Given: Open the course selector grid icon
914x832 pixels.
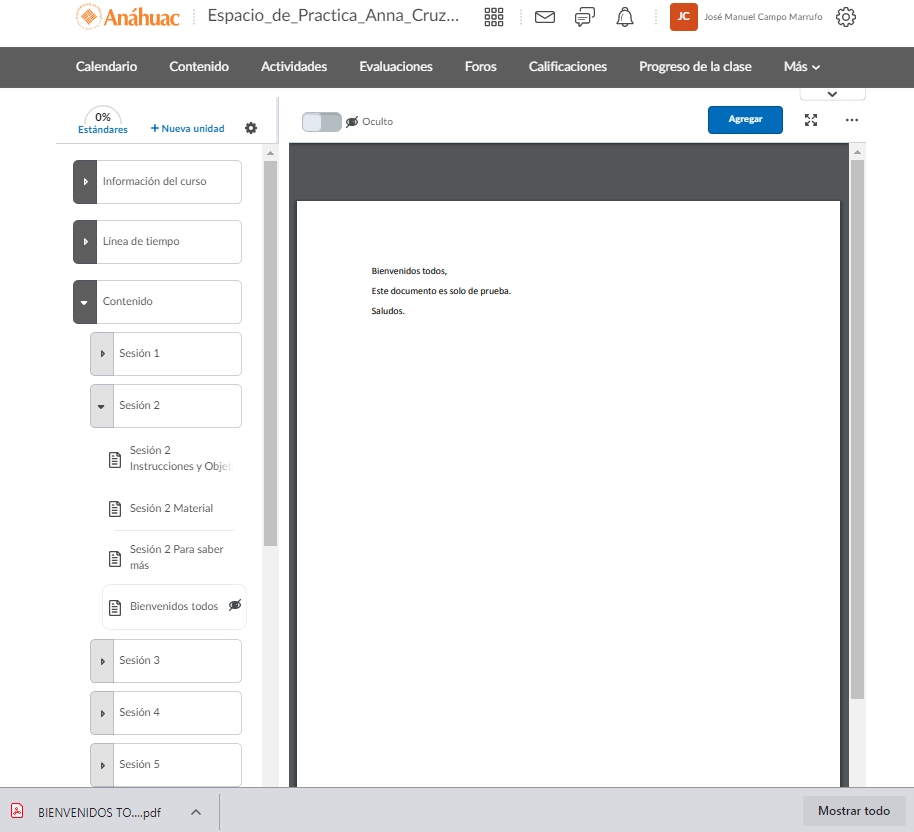Looking at the screenshot, I should tap(494, 17).
